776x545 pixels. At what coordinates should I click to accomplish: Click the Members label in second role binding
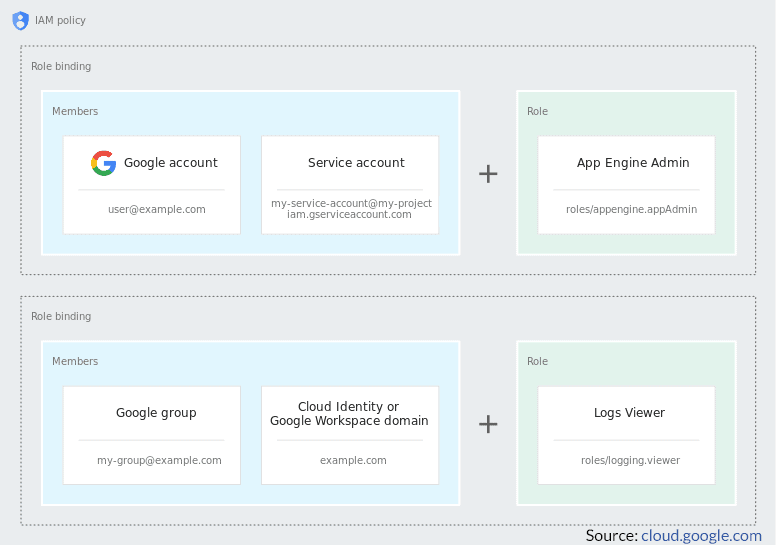pos(75,361)
